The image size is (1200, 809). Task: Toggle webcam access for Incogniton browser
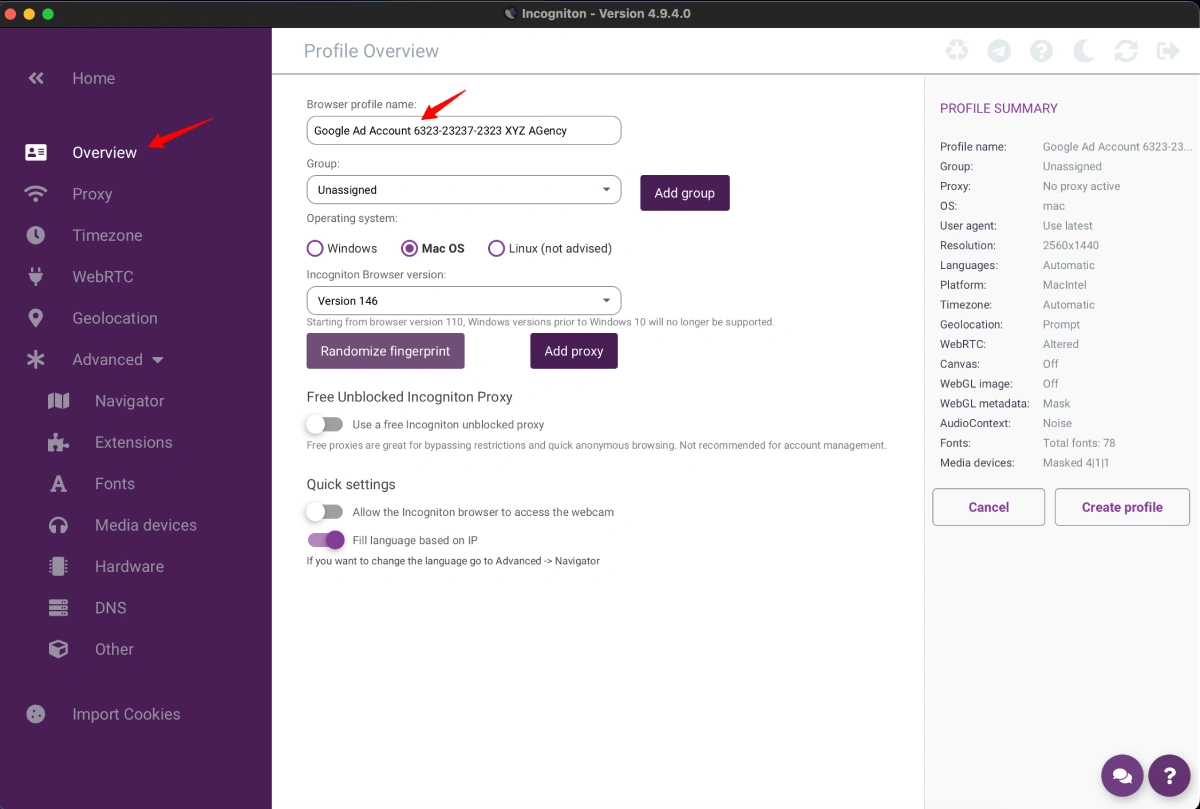325,512
